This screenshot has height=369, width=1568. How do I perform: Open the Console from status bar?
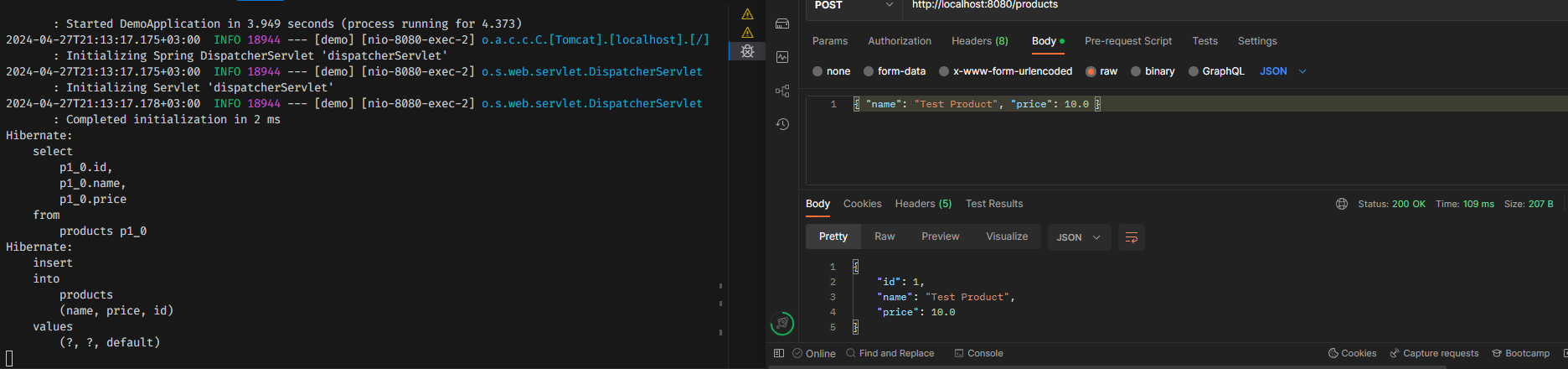[x=978, y=353]
